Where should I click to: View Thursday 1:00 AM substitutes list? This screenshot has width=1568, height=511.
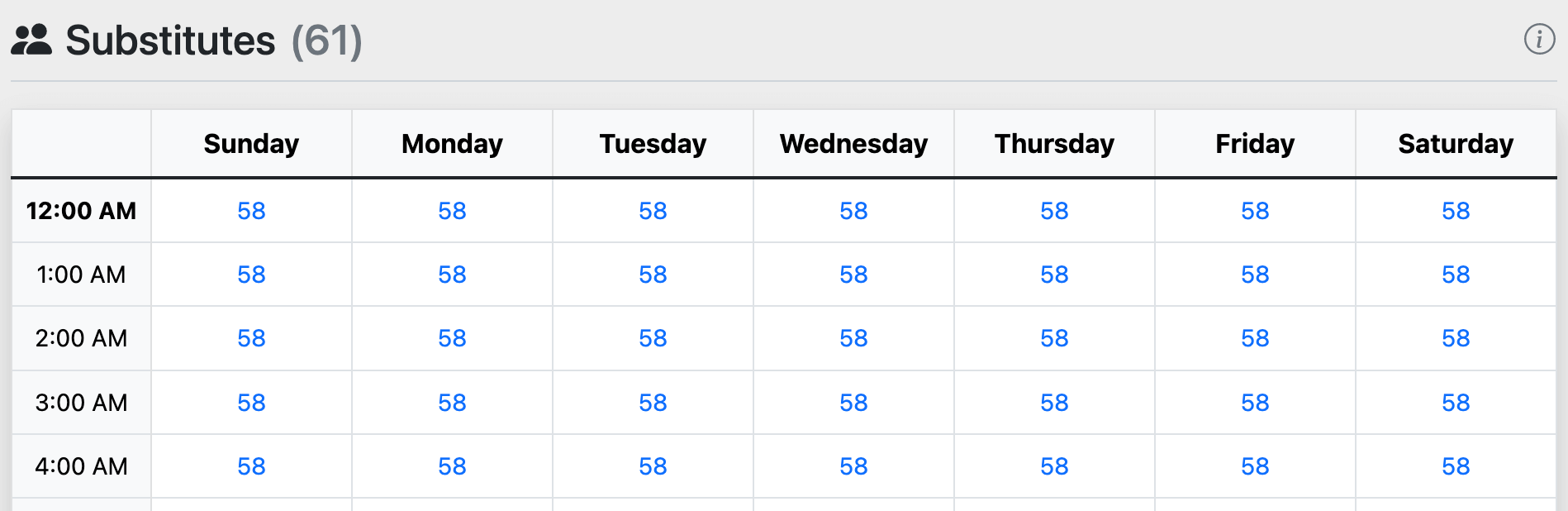[x=1054, y=275]
